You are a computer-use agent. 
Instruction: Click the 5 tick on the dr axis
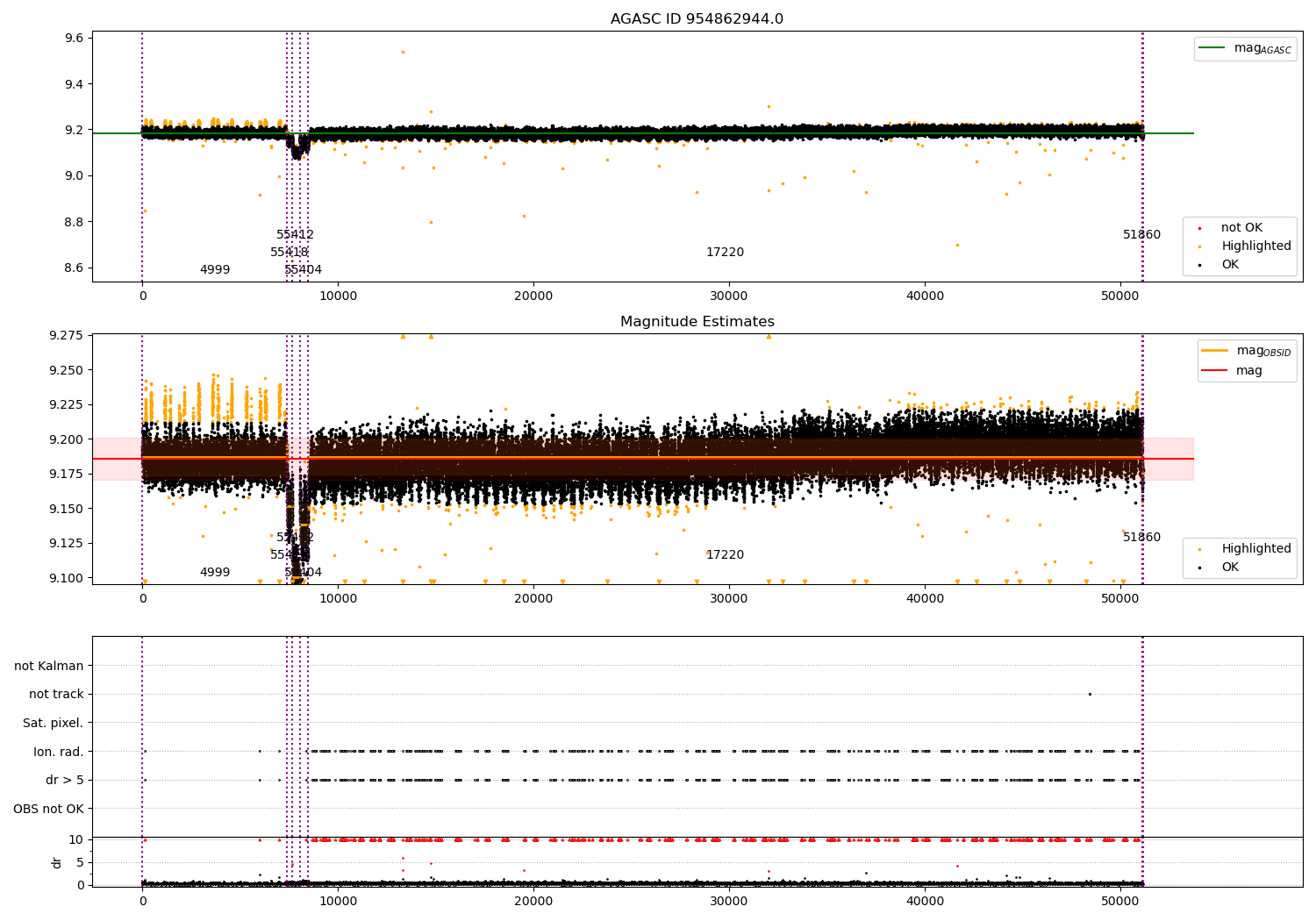tap(80, 862)
